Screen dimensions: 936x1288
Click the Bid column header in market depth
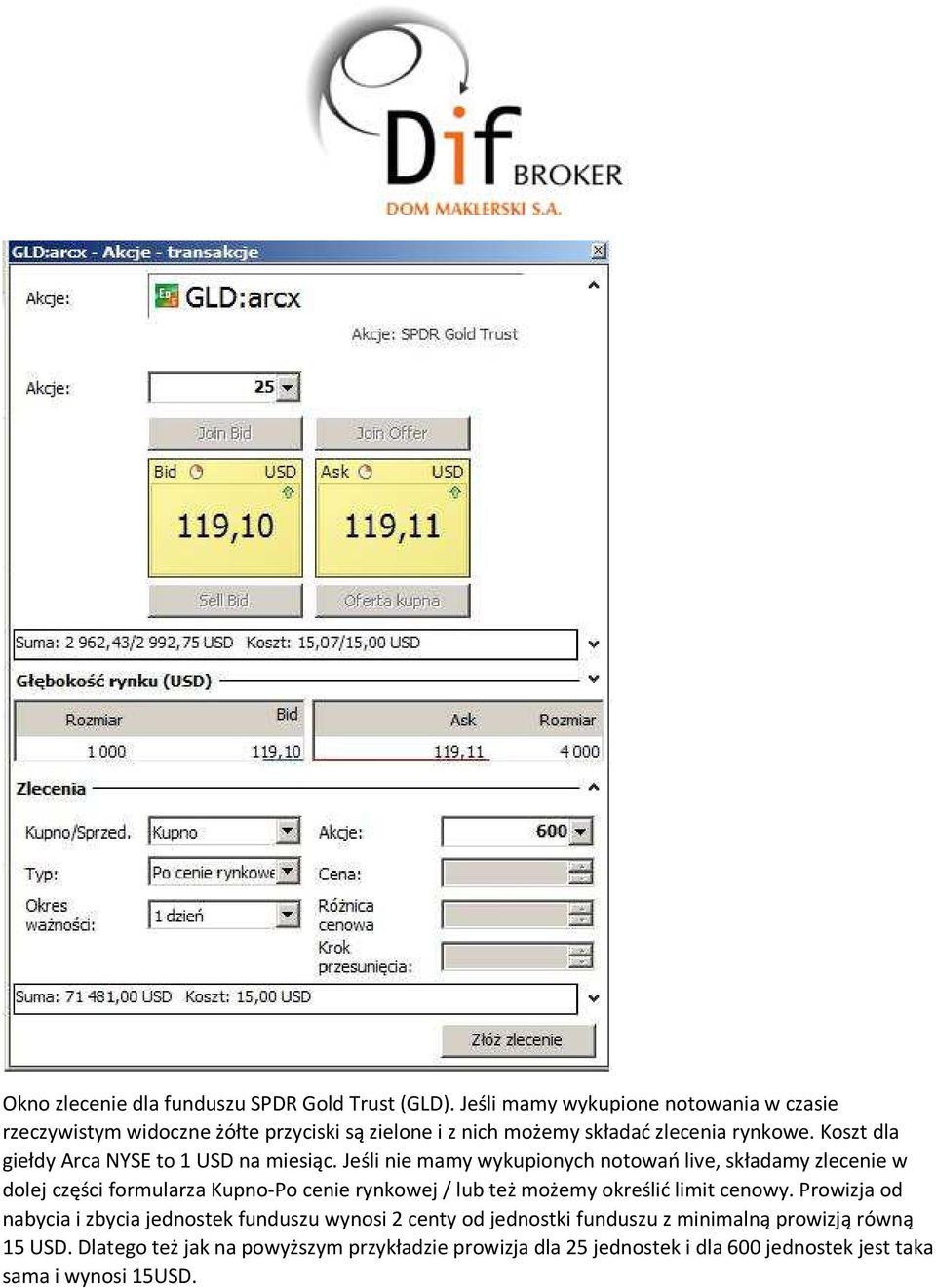287,715
